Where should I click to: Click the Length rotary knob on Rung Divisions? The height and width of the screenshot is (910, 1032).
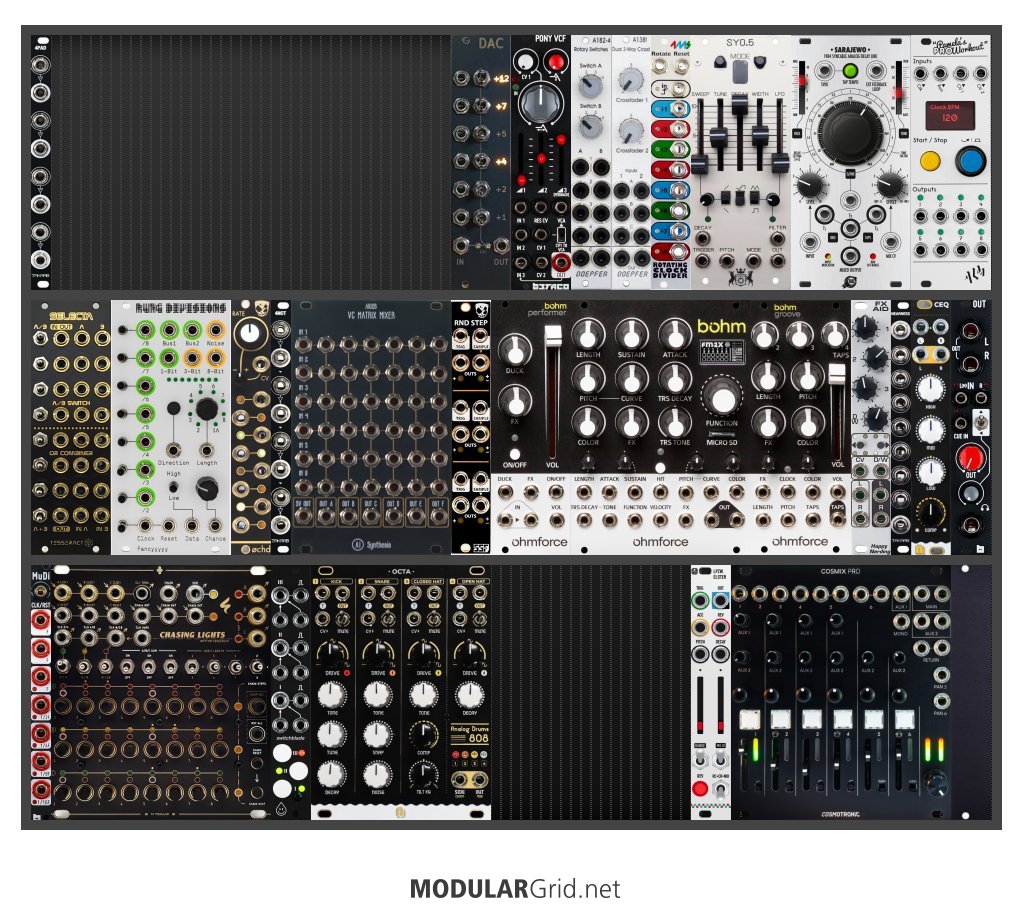point(207,409)
